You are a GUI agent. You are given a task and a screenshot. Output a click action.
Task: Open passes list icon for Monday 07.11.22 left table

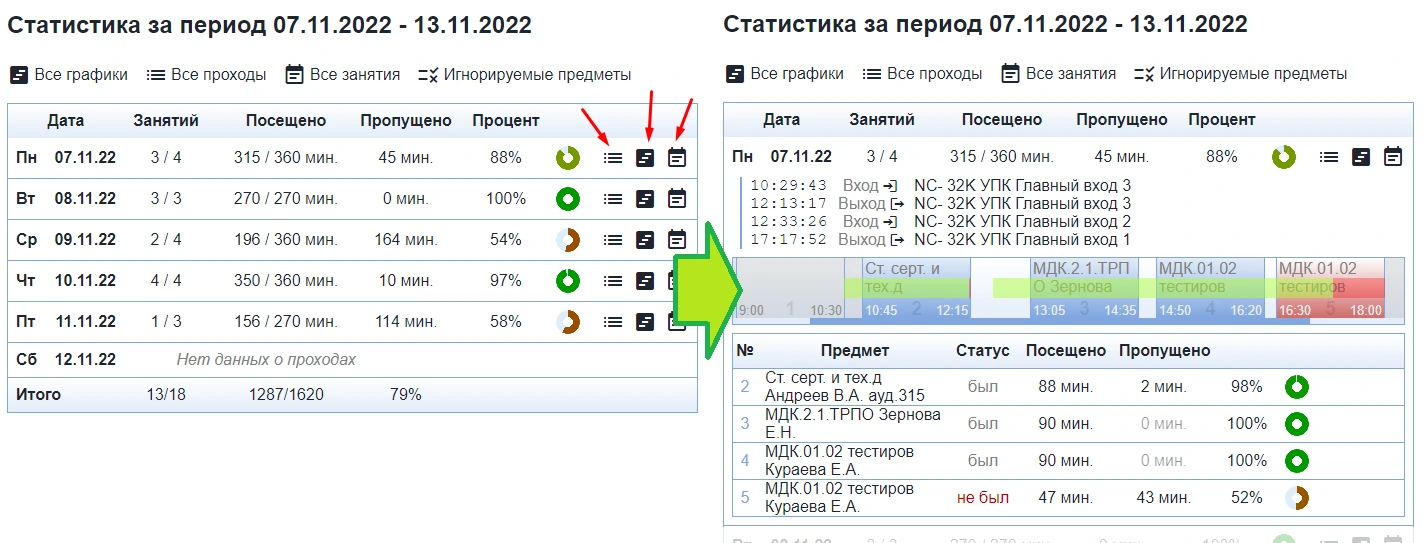613,157
